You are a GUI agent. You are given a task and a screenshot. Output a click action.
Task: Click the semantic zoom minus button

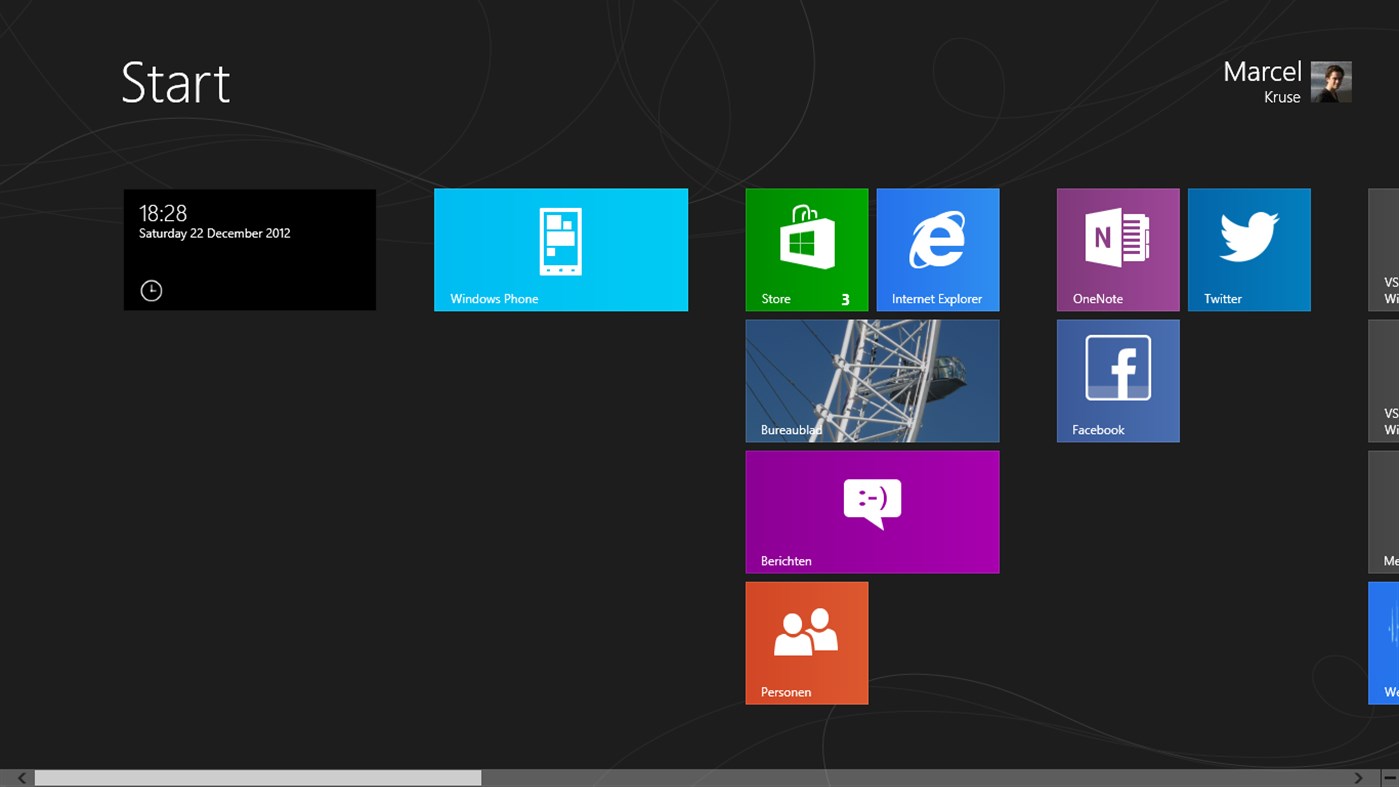(x=1390, y=777)
